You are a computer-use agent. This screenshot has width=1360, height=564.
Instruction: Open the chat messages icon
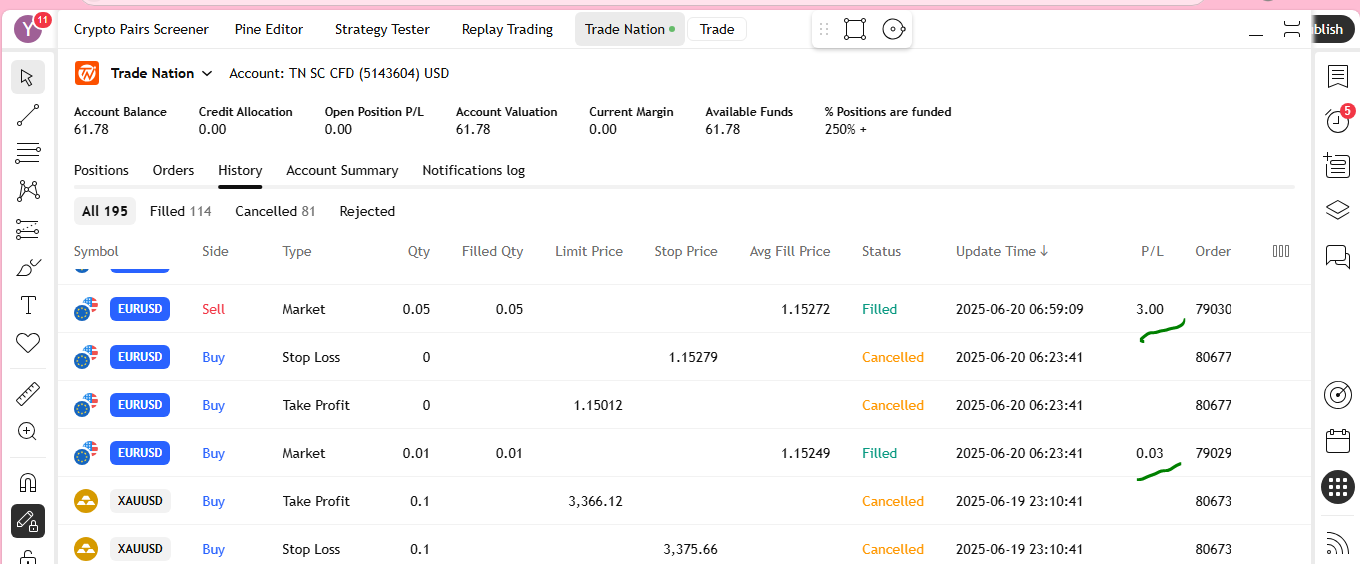(1337, 256)
